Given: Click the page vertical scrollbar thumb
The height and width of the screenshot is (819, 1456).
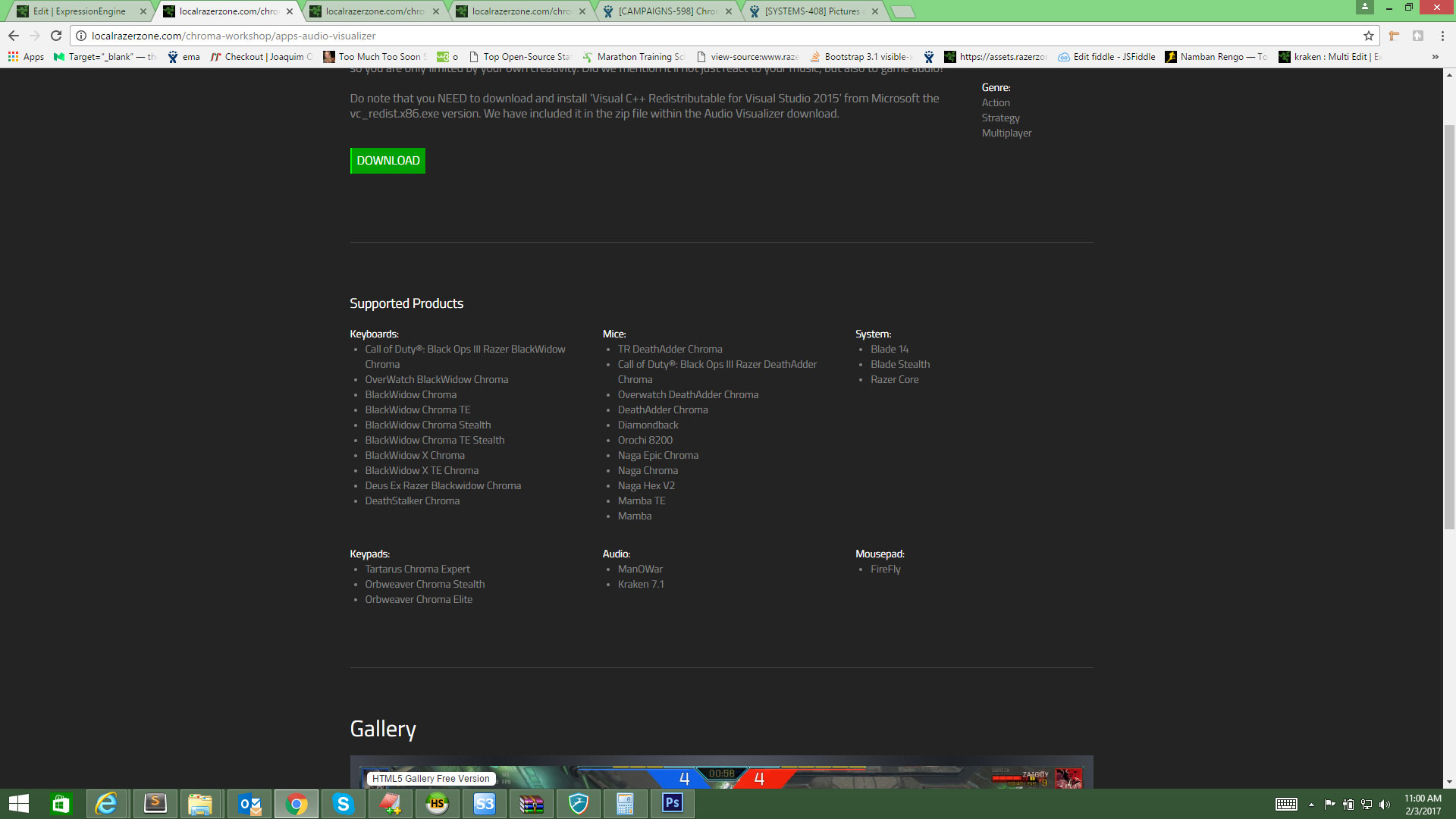Looking at the screenshot, I should 1449,326.
